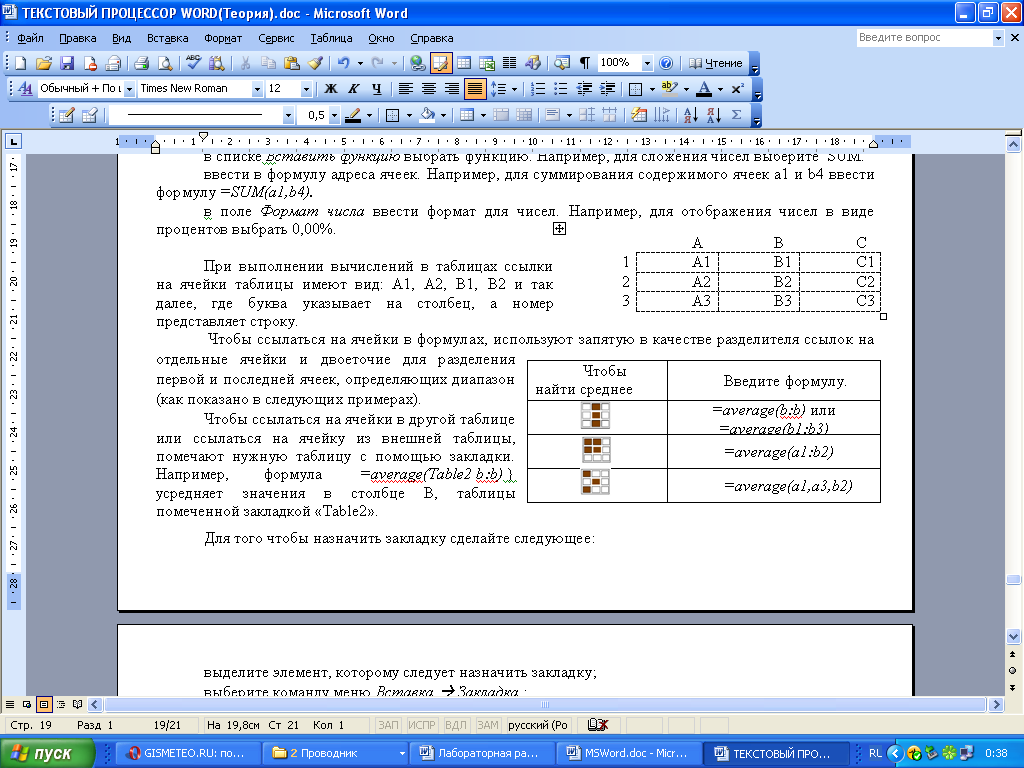Open the line weight 0,5 dropdown
Image resolution: width=1024 pixels, height=768 pixels.
pyautogui.click(x=334, y=115)
